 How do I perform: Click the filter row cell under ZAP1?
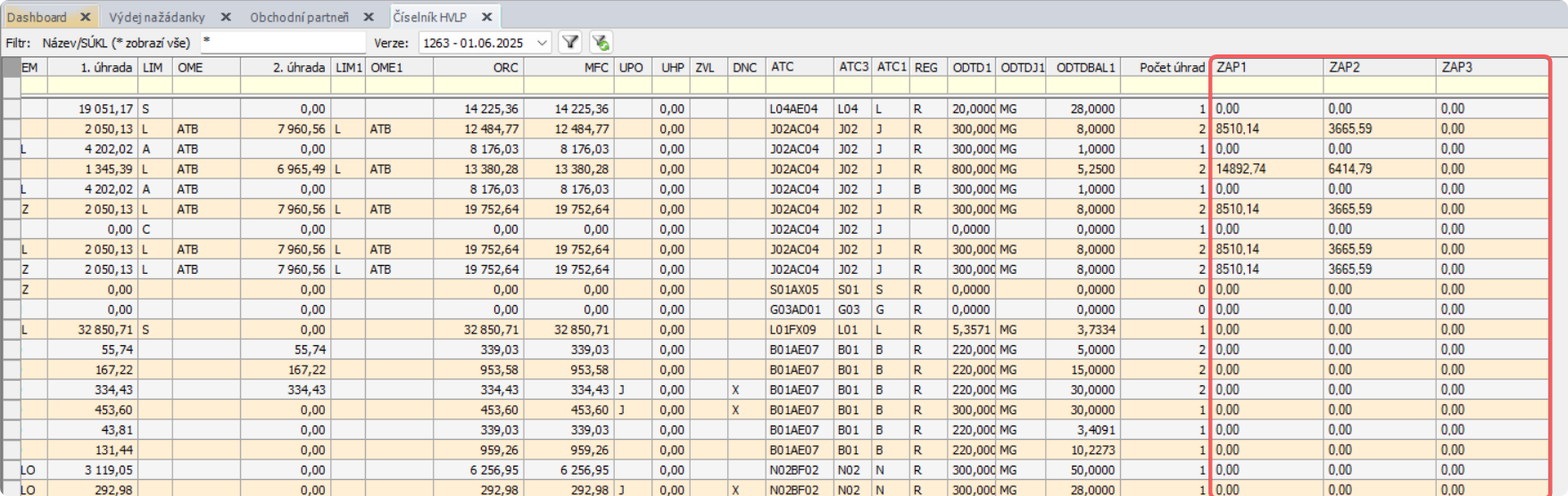(x=1267, y=87)
